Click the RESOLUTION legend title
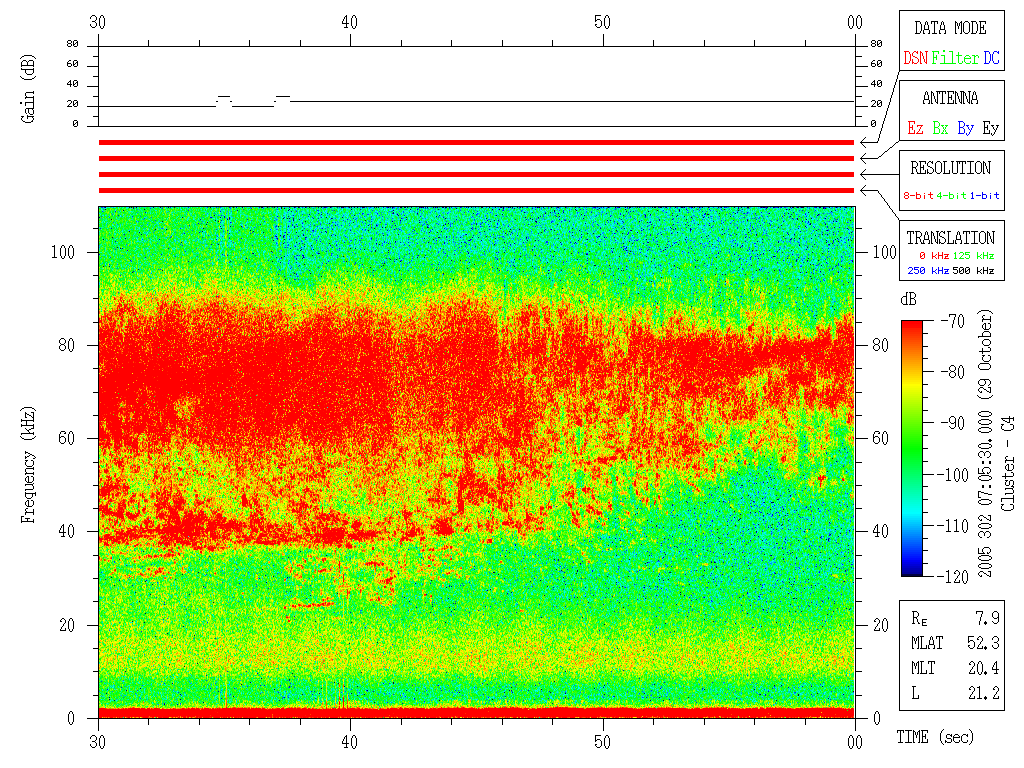Screen dimensions: 1024x768 point(951,168)
